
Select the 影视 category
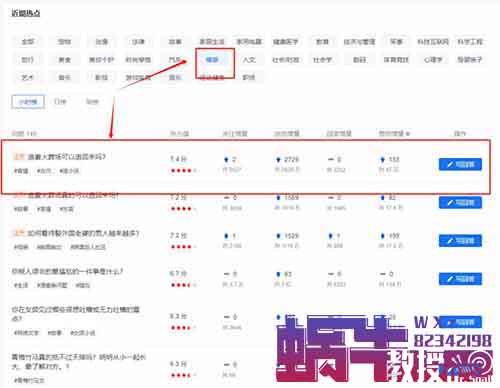click(101, 77)
